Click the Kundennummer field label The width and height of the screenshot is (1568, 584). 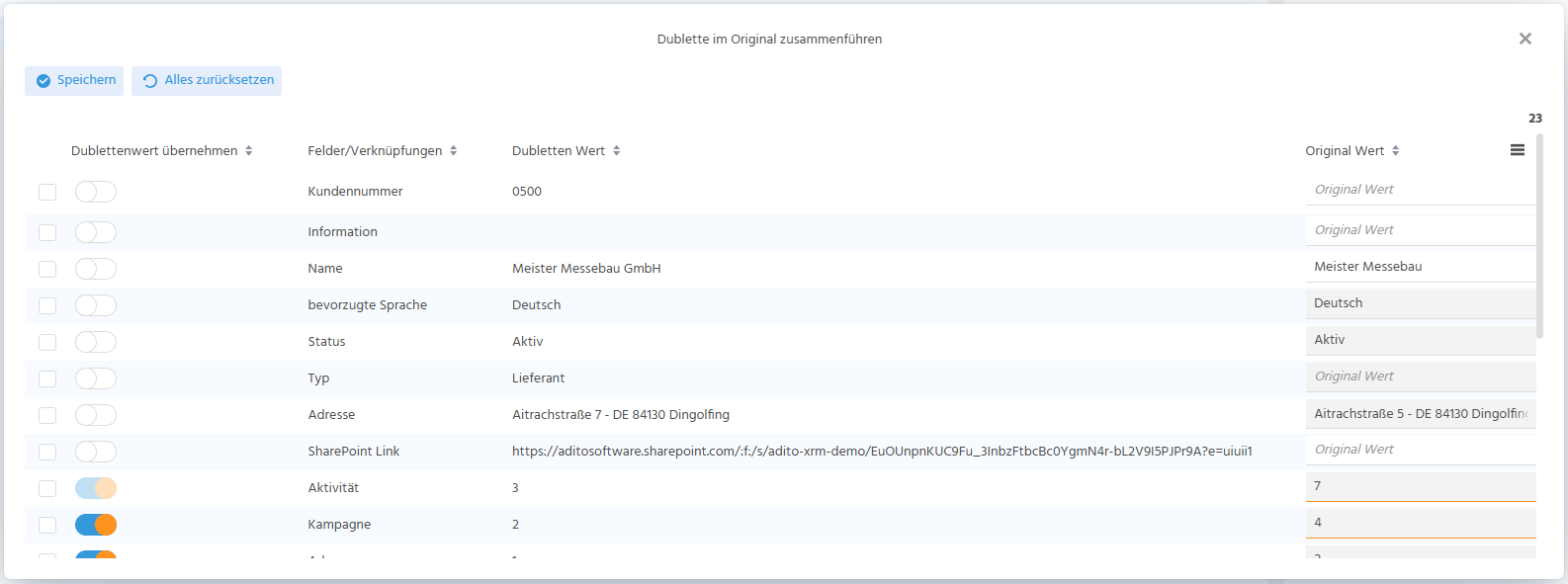coord(355,192)
